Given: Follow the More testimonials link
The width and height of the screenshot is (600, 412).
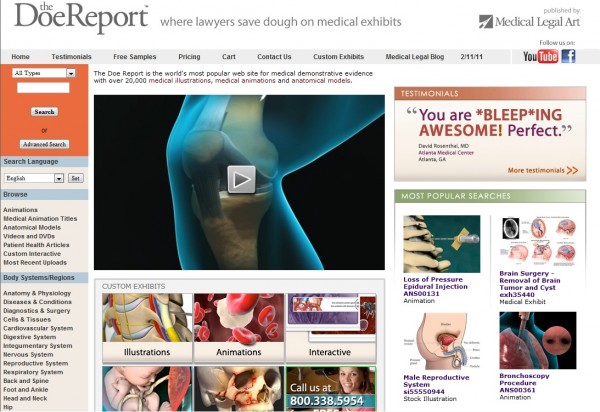Looking at the screenshot, I should 543,170.
